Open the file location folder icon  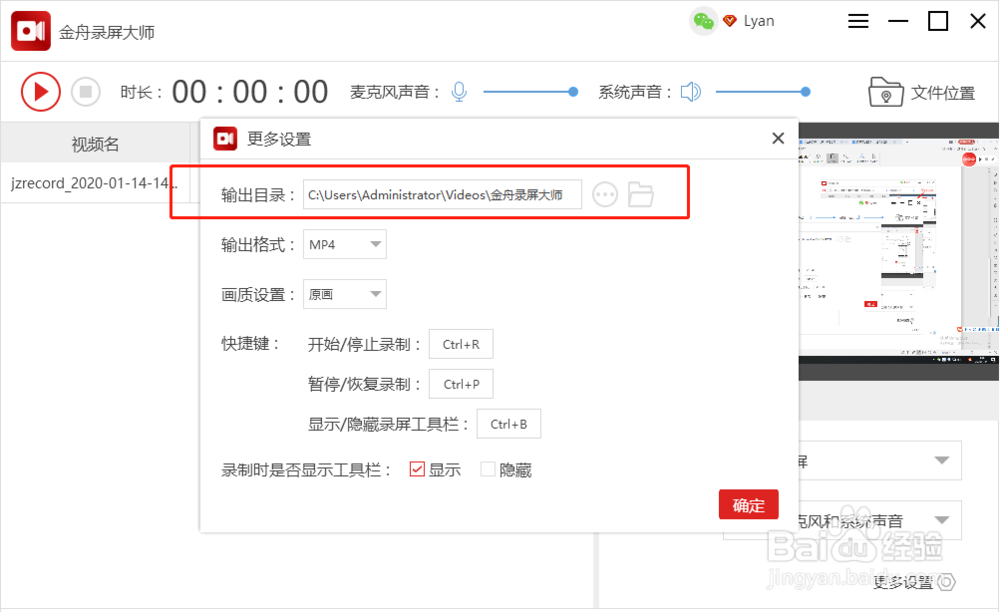tap(885, 92)
